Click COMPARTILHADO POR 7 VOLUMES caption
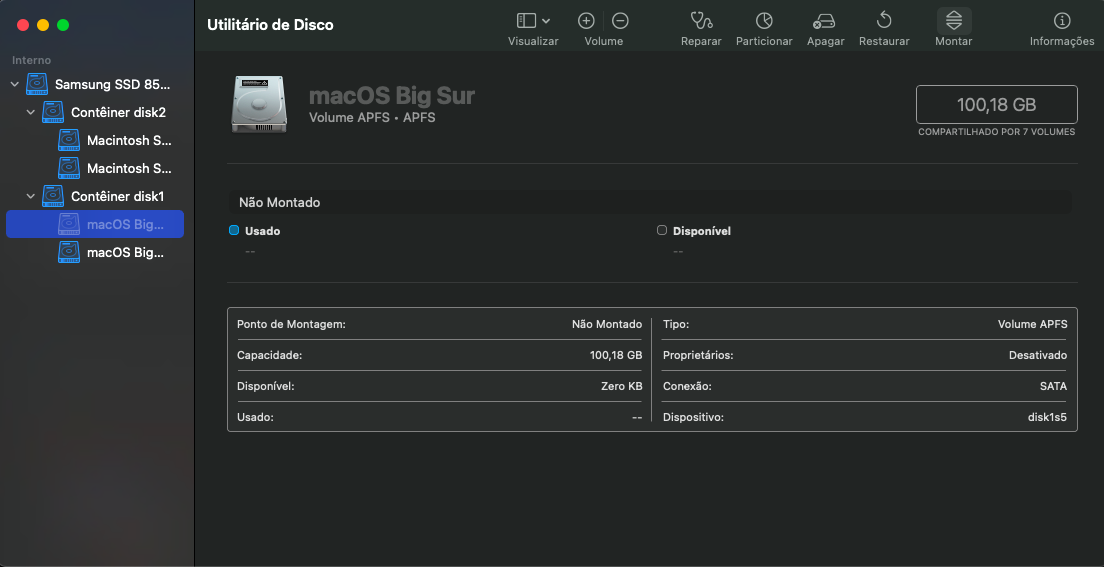Screen dimensions: 1104x567 click(x=996, y=132)
